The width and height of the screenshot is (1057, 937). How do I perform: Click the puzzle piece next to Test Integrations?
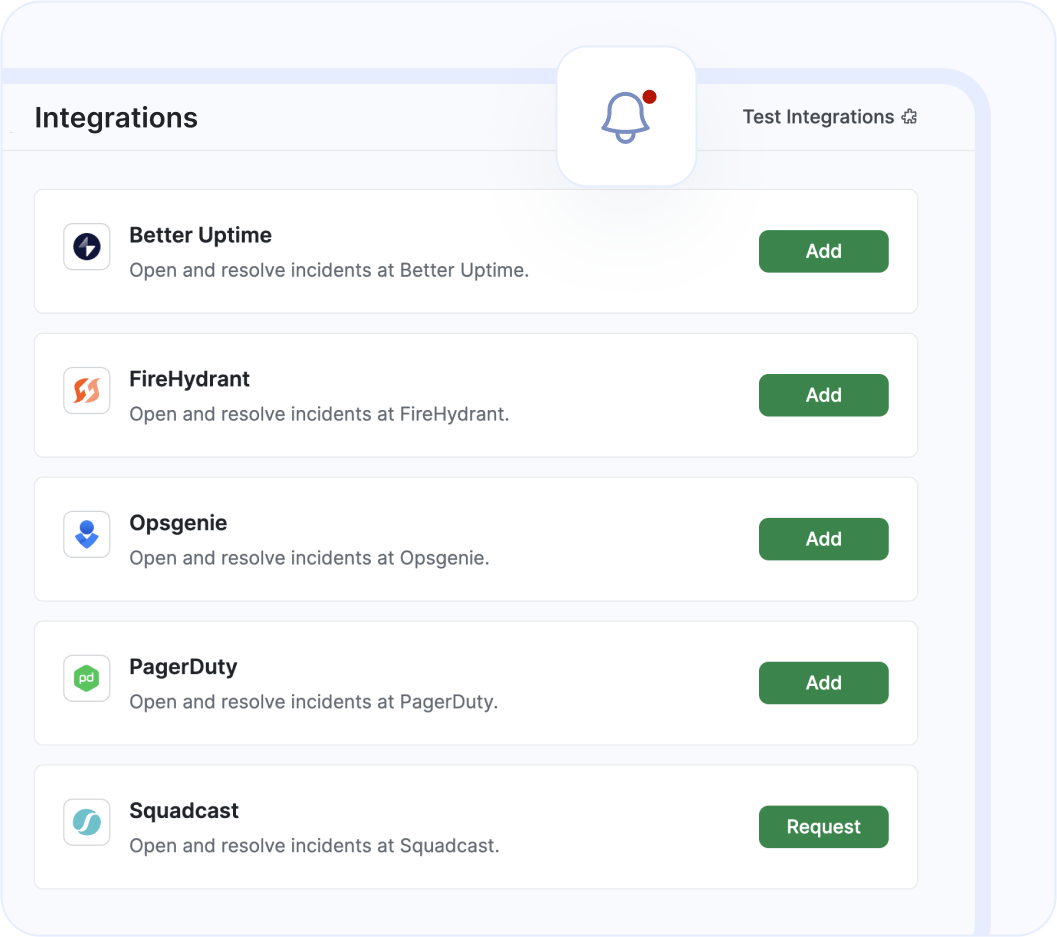909,117
